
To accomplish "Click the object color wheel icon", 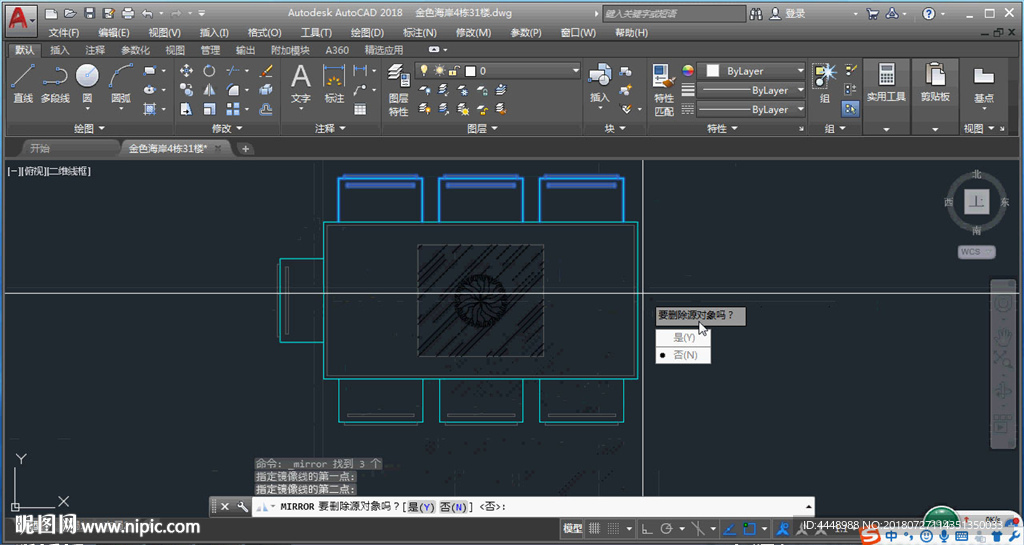I will [688, 70].
